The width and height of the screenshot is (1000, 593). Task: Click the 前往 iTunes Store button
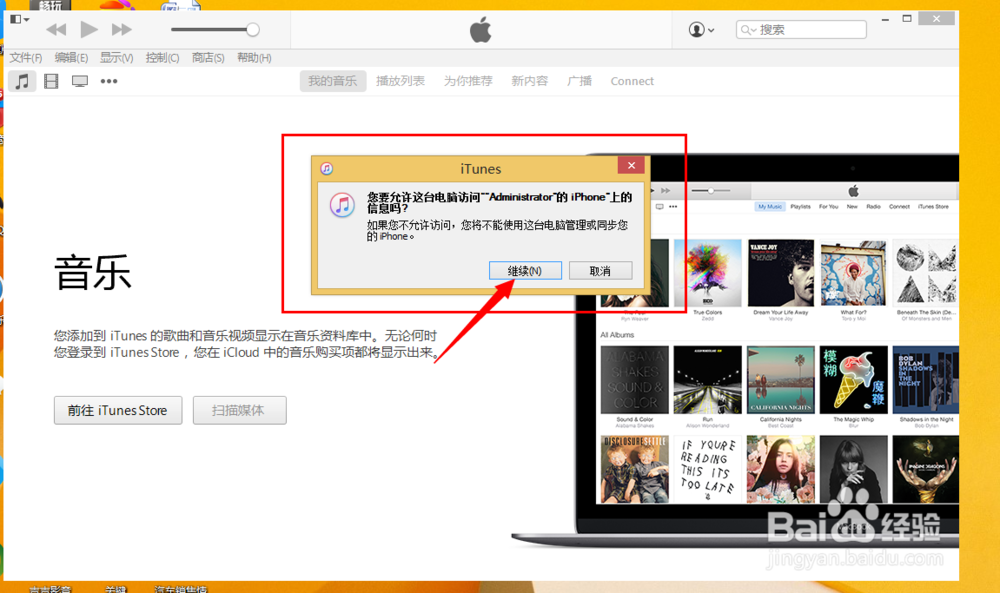pyautogui.click(x=118, y=410)
